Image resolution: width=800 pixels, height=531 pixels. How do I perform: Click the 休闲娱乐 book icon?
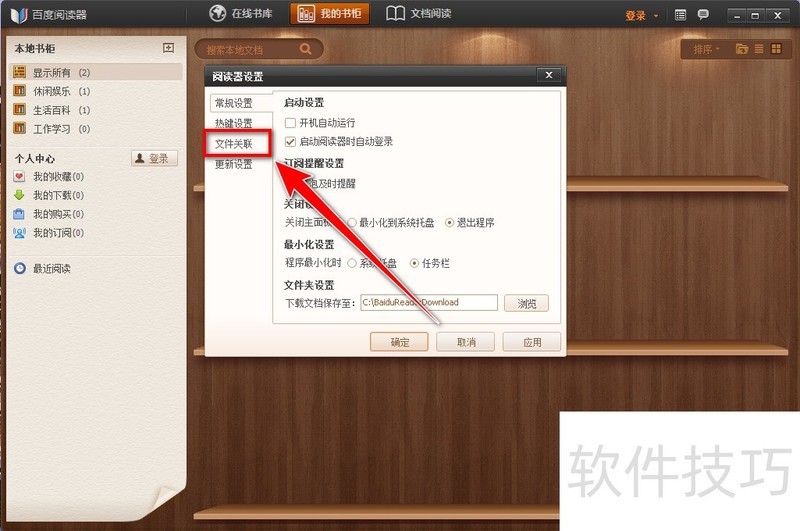click(19, 91)
